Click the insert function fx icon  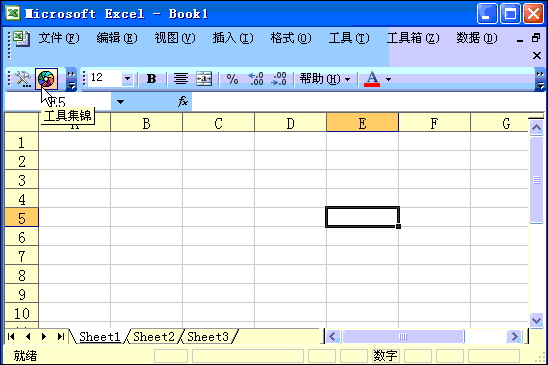(183, 102)
